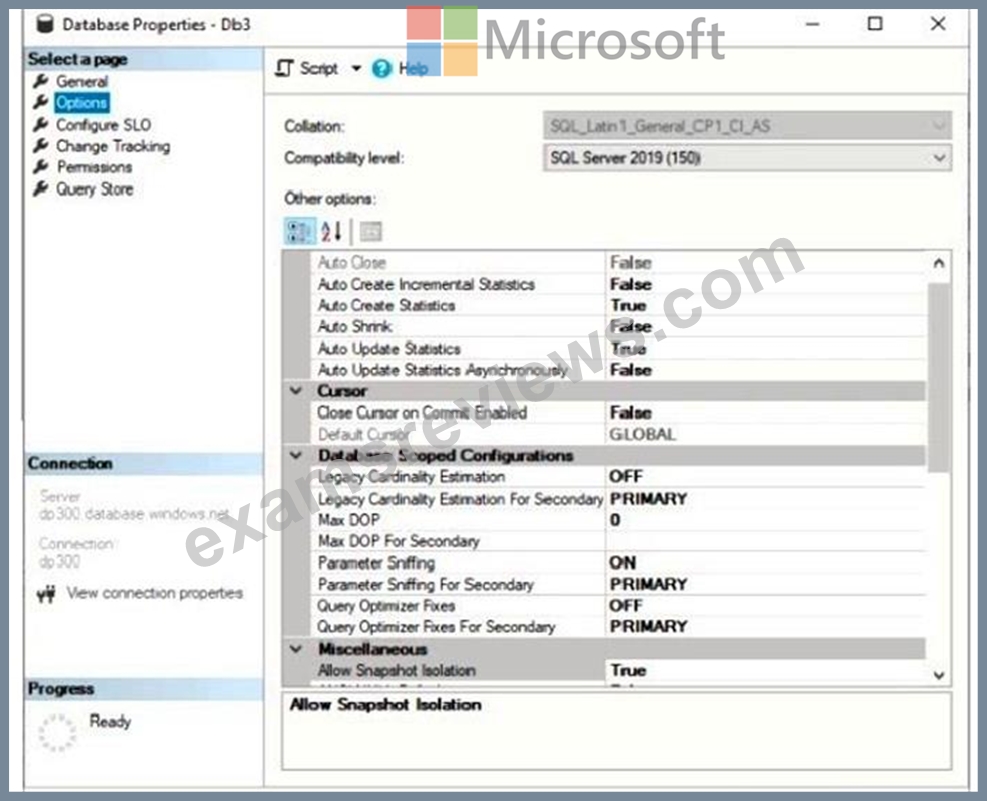Viewport: 987px width, 801px height.
Task: Open the Script dropdown arrow
Action: click(356, 68)
